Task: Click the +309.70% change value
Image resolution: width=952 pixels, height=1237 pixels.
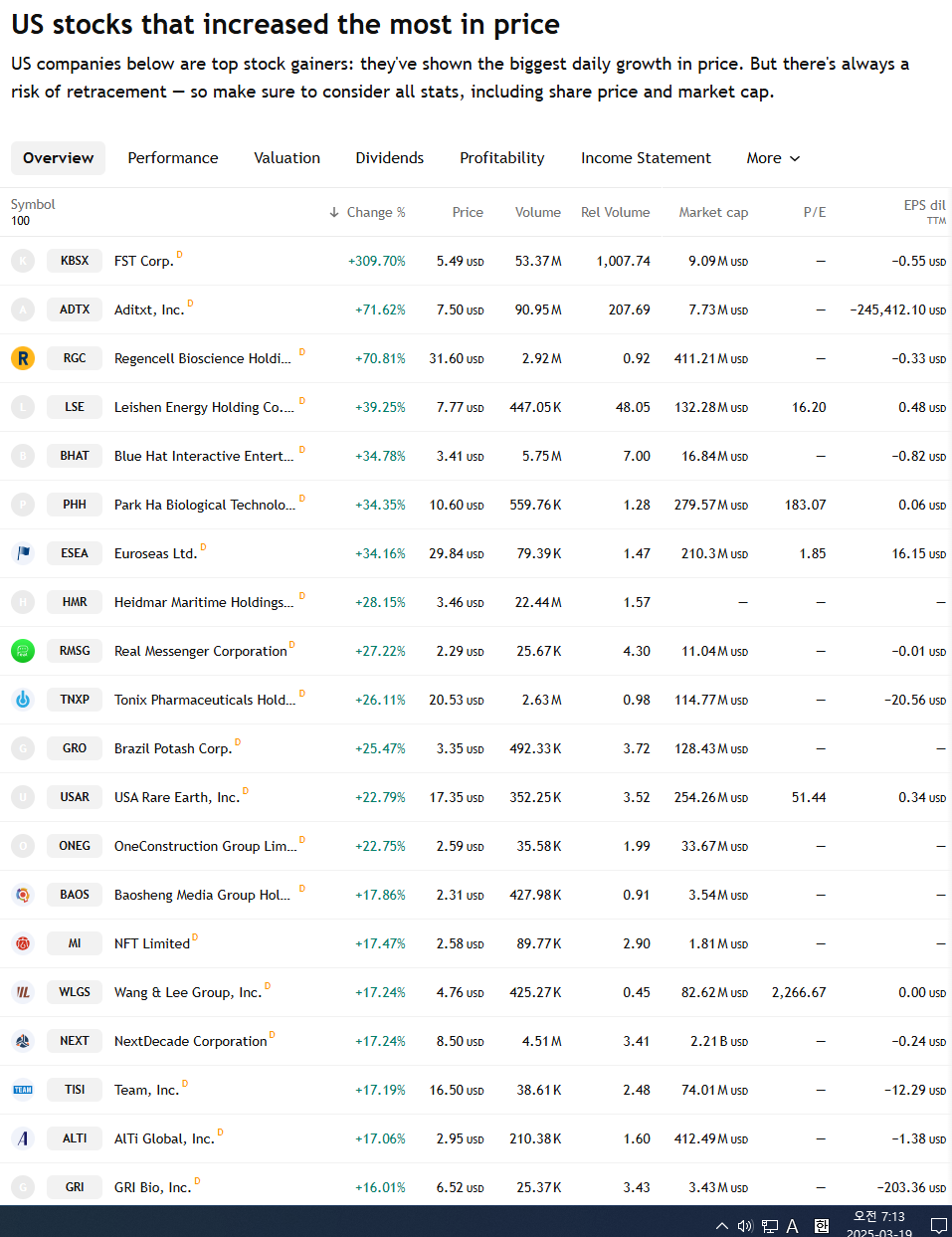Action: click(377, 261)
